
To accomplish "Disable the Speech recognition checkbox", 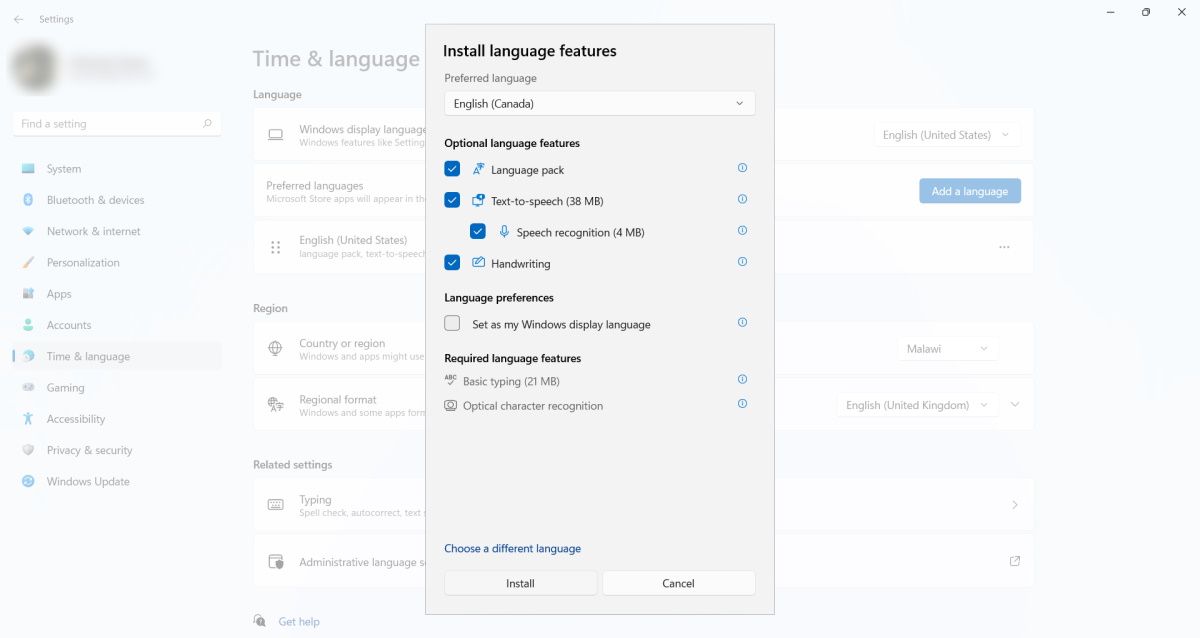I will pos(478,232).
